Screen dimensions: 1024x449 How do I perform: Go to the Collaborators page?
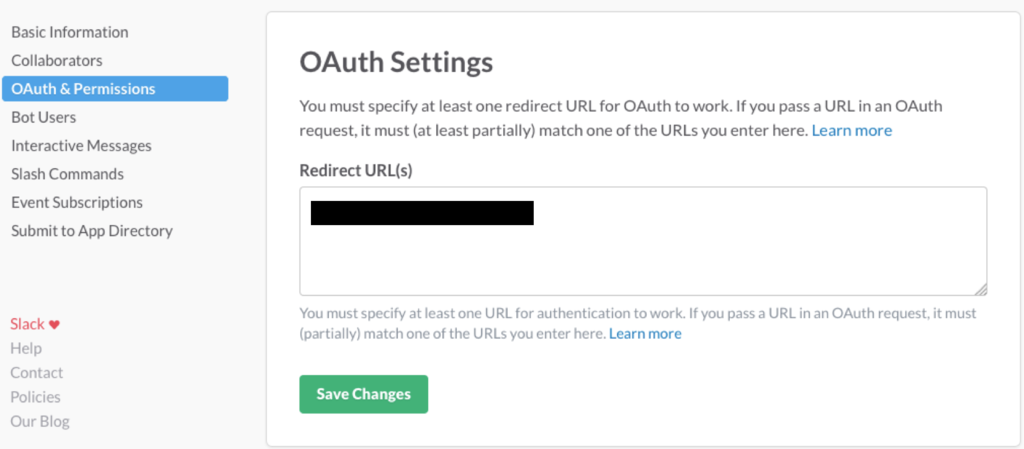[57, 61]
